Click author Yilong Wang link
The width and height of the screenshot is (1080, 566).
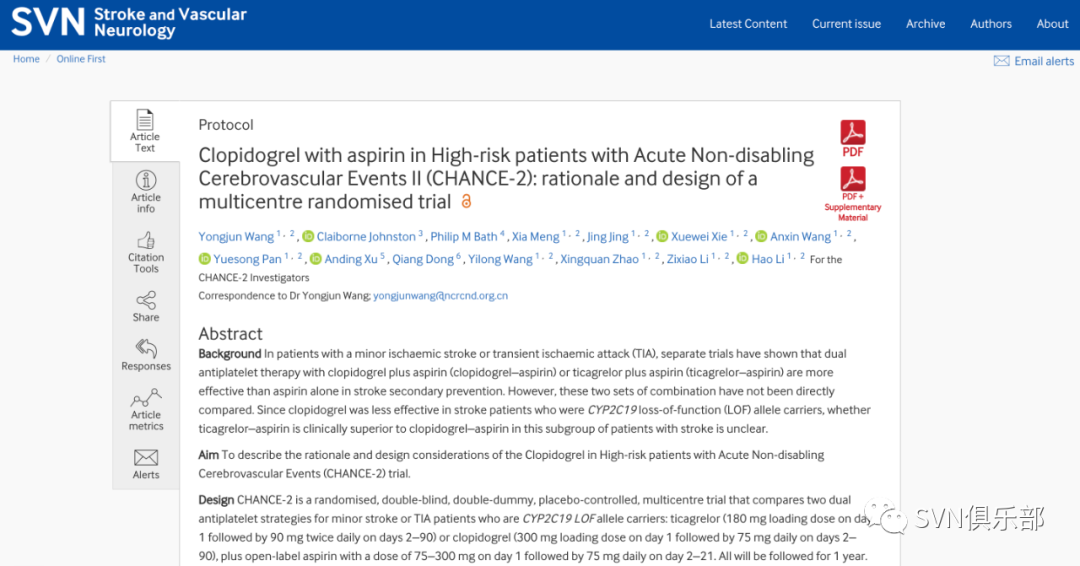[x=501, y=260]
